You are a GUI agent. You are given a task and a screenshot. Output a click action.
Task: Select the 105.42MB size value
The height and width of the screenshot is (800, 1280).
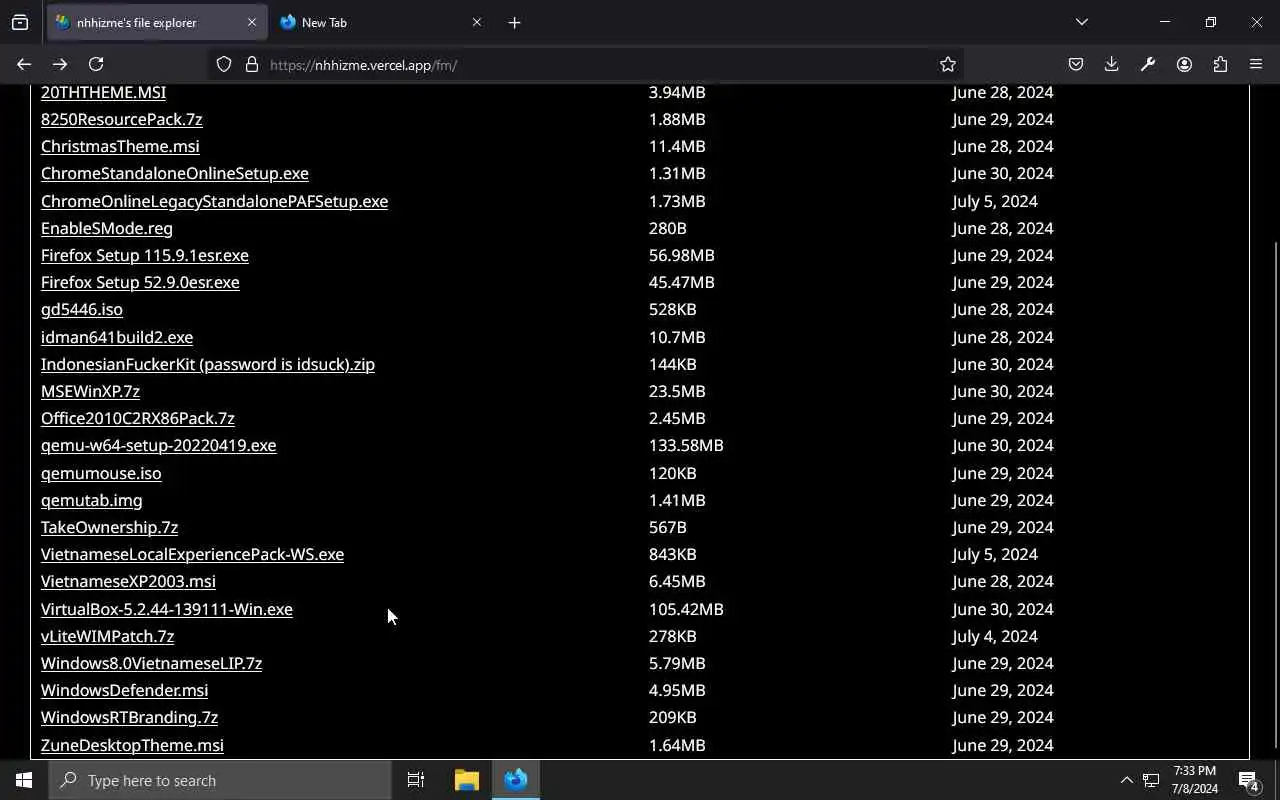(686, 609)
